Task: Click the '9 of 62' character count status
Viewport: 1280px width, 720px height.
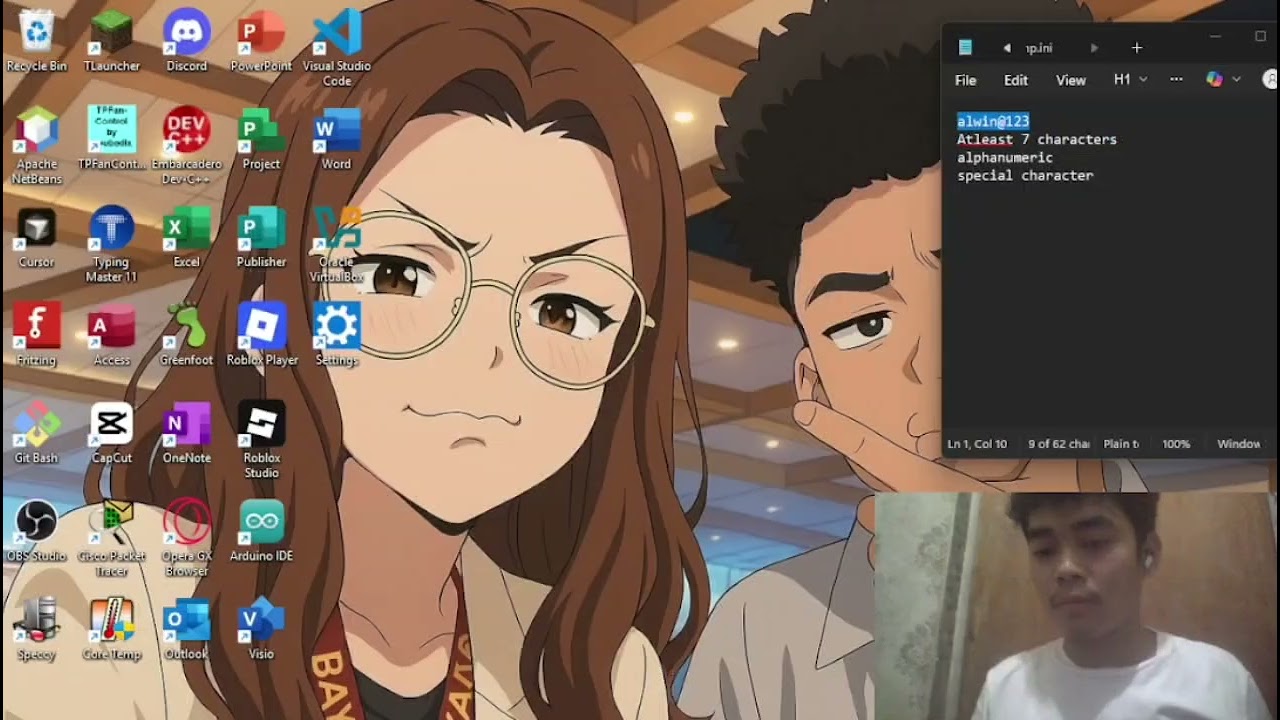Action: click(1059, 444)
